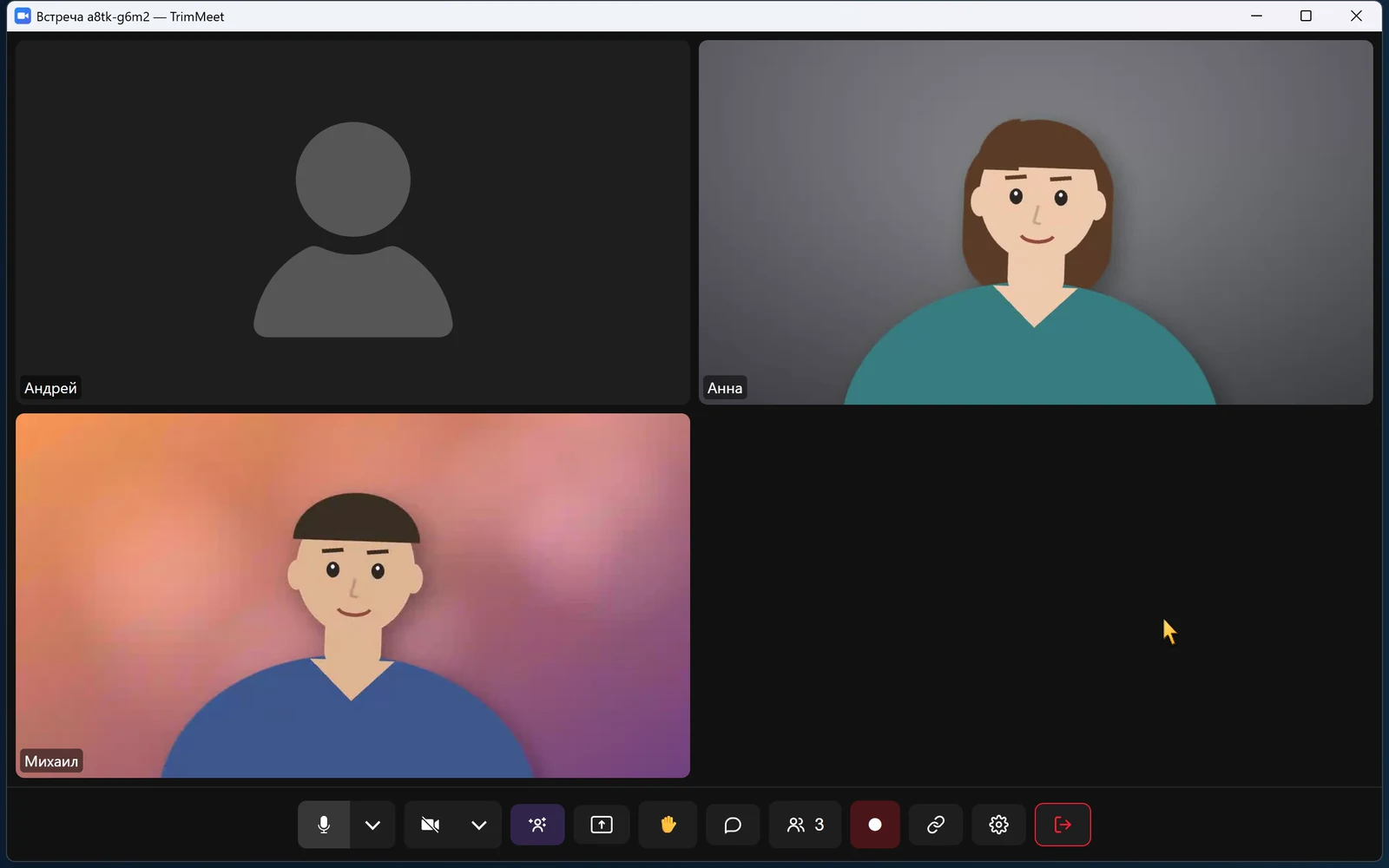Select Анна's video tile
This screenshot has height=868, width=1389.
point(1036,222)
